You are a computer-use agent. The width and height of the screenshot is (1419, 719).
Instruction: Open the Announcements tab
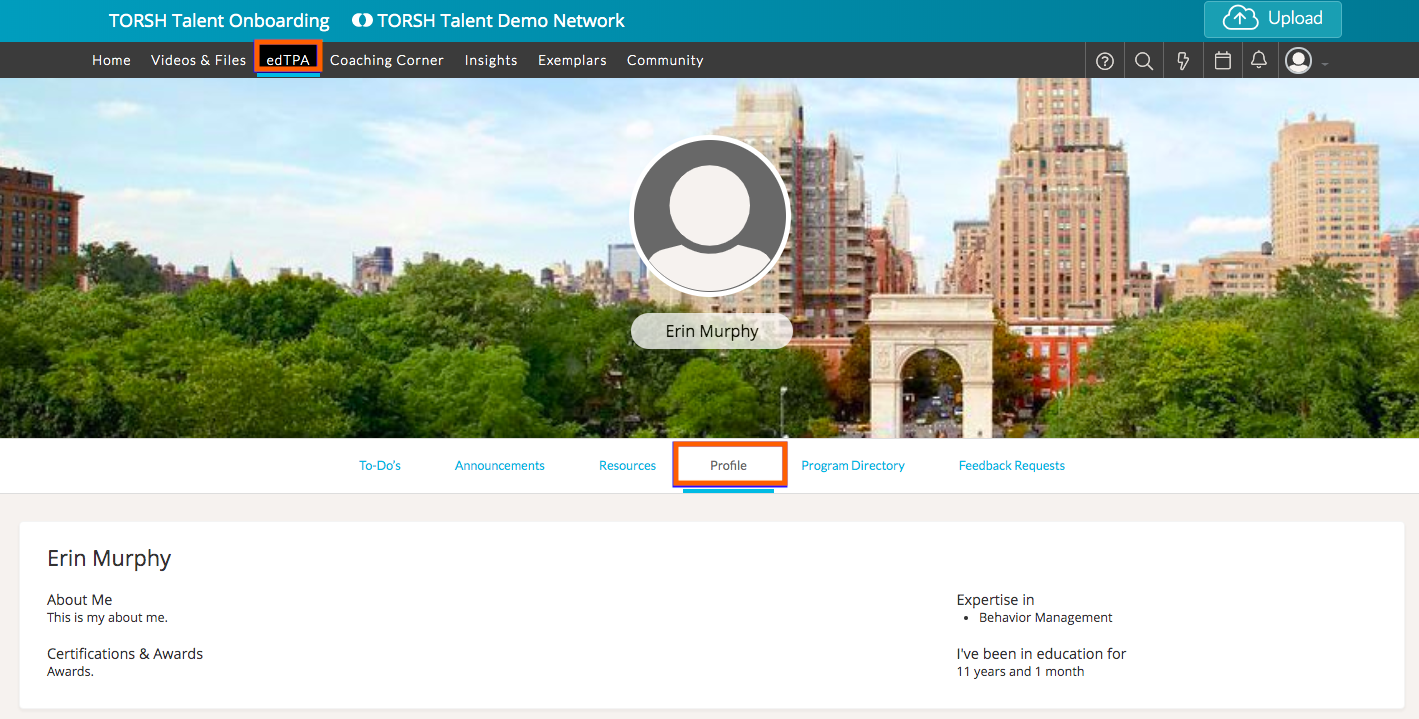(499, 466)
